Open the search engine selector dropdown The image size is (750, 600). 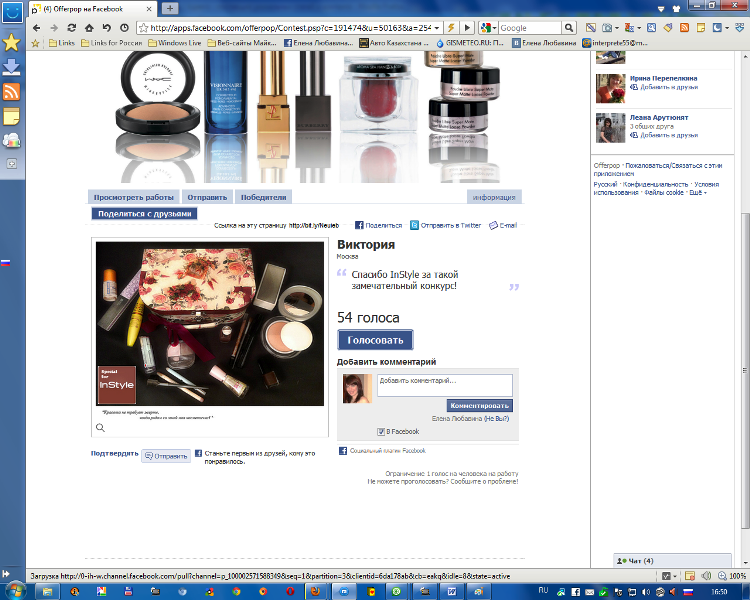click(489, 28)
